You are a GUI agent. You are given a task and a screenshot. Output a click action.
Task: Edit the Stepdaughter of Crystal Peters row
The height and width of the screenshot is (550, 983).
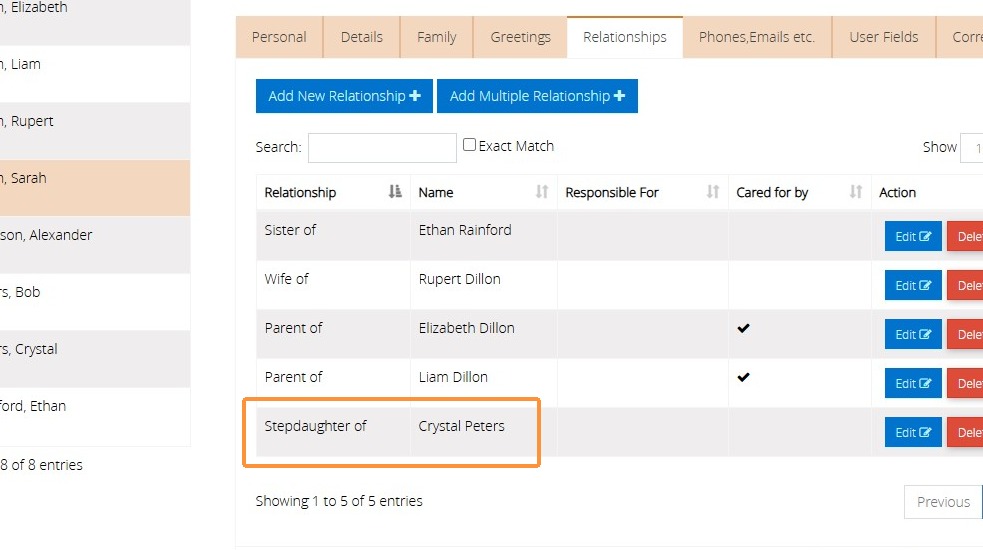(x=913, y=432)
